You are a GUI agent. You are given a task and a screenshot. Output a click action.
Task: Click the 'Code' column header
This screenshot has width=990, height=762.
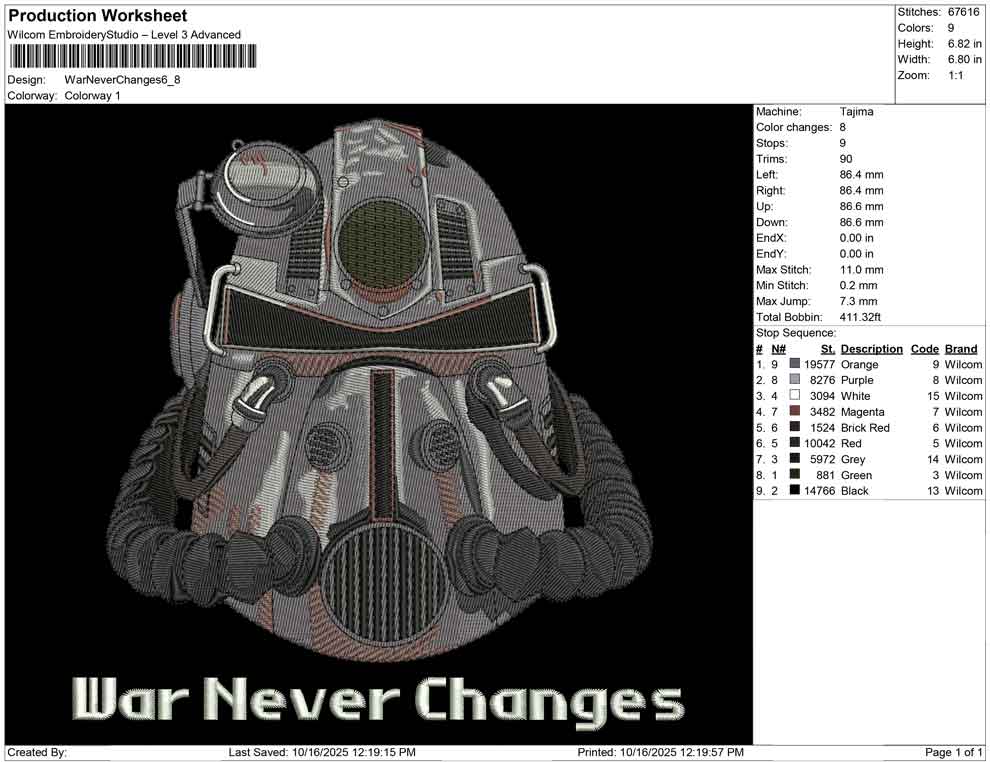[924, 348]
